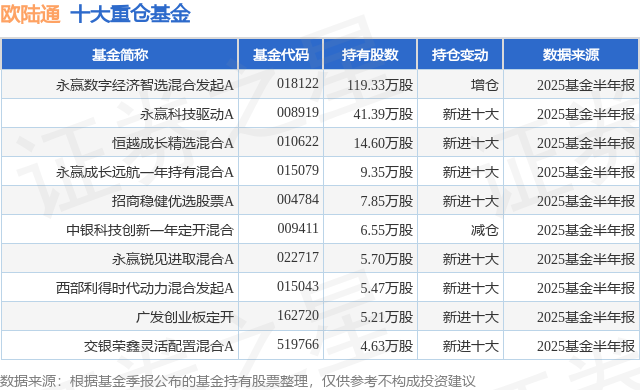Click the 119.33万股 holdings cell
Image resolution: width=640 pixels, height=390 pixels.
(x=380, y=85)
